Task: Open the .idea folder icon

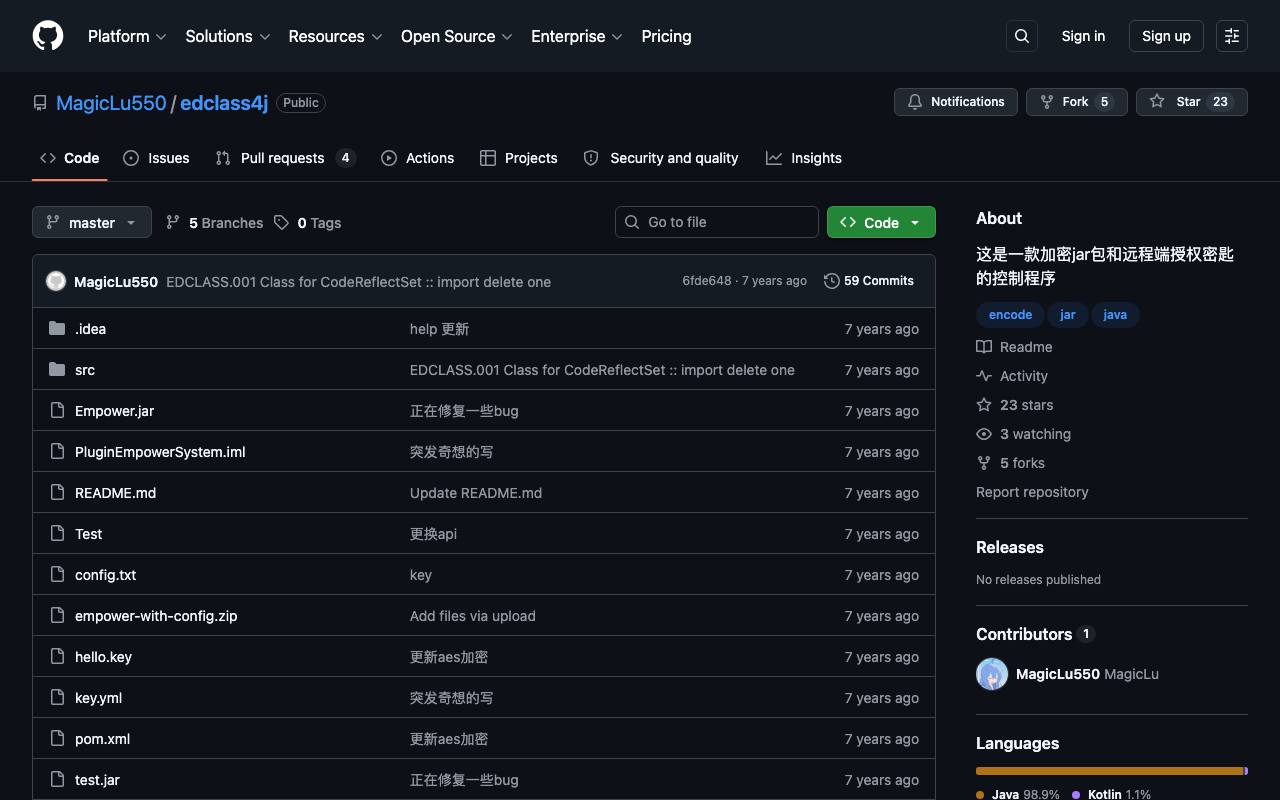Action: click(x=57, y=328)
